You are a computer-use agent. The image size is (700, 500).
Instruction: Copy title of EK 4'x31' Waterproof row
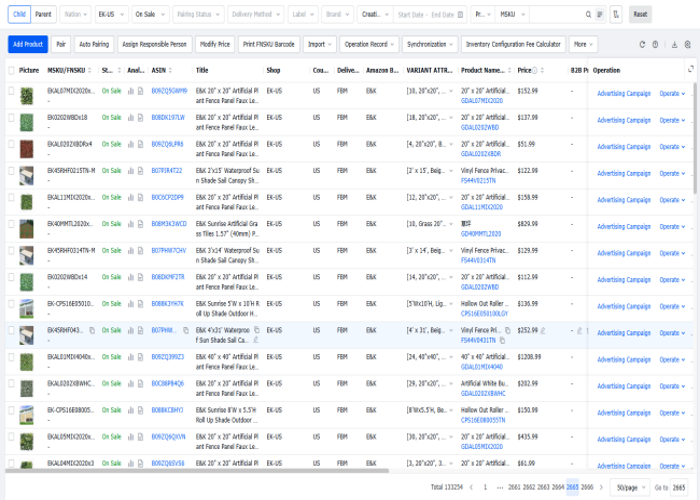[x=257, y=330]
